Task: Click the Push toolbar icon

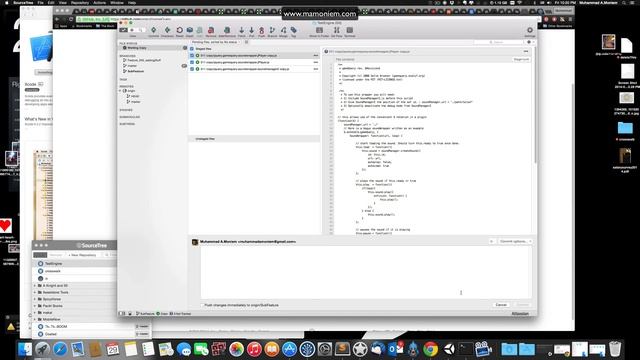Action: pyautogui.click(x=262, y=31)
